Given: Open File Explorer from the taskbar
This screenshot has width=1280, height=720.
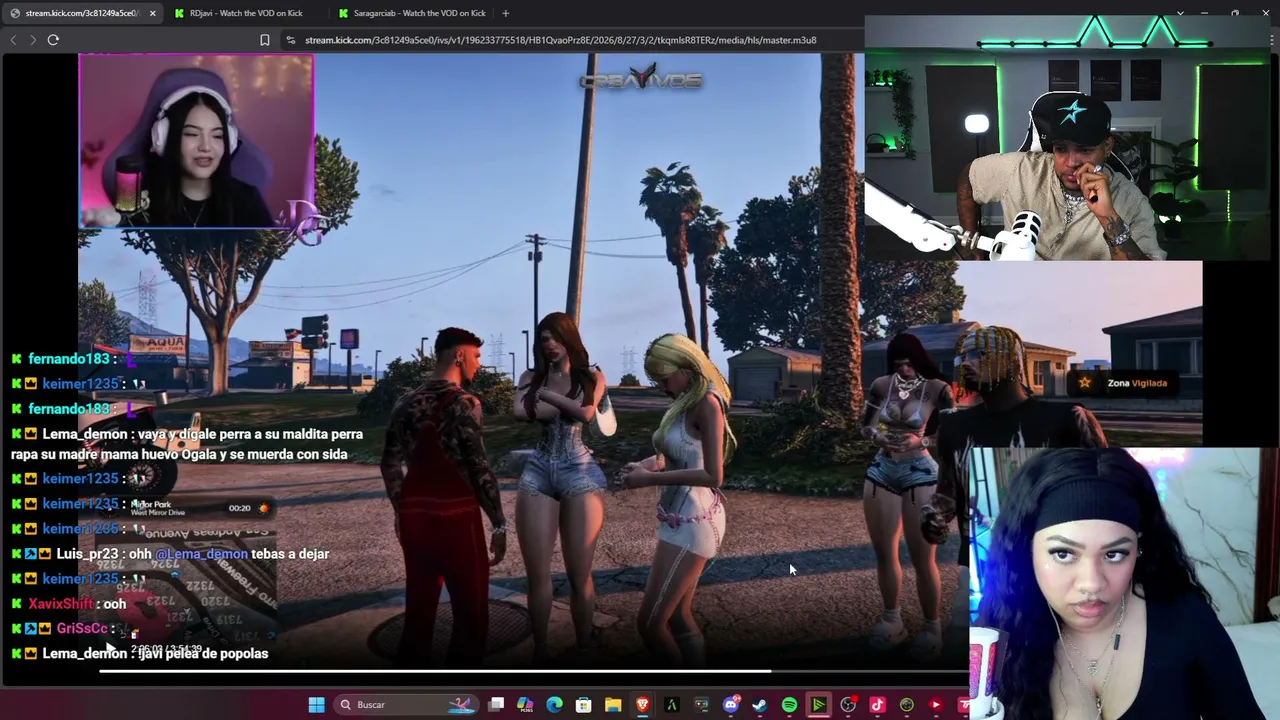Looking at the screenshot, I should [613, 705].
